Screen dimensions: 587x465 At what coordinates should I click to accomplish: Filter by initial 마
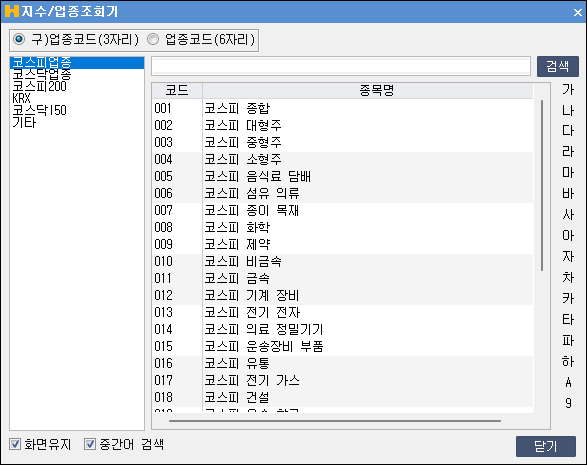[x=568, y=173]
